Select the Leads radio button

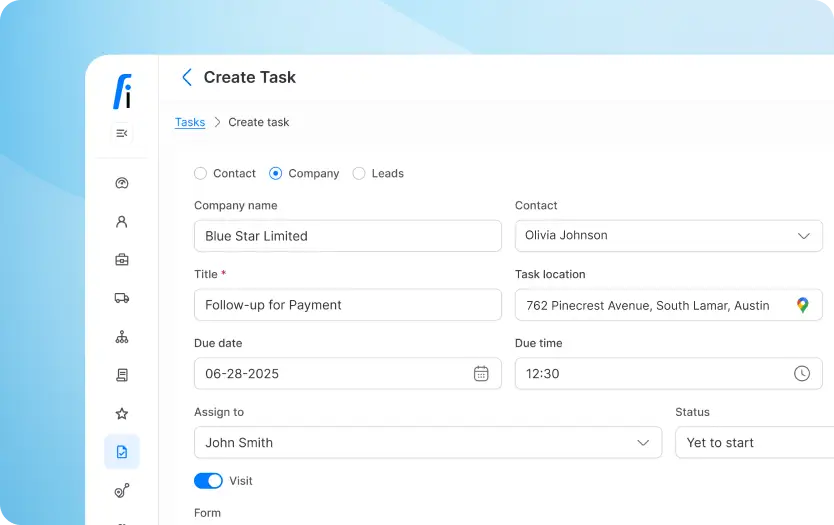359,173
